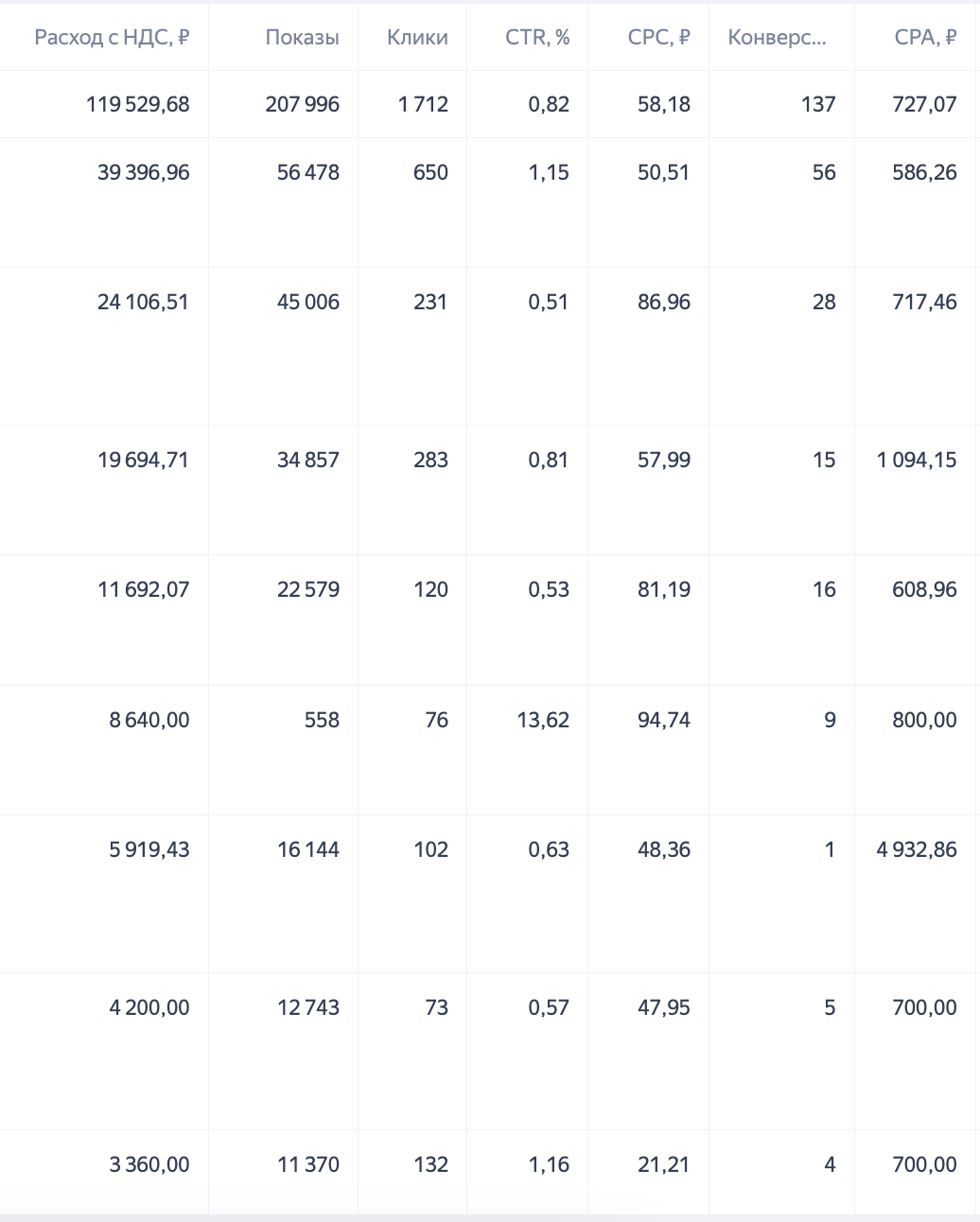Screen dimensions: 980x1222
Task: Select the clicks total cell 1 712
Action: (x=423, y=104)
